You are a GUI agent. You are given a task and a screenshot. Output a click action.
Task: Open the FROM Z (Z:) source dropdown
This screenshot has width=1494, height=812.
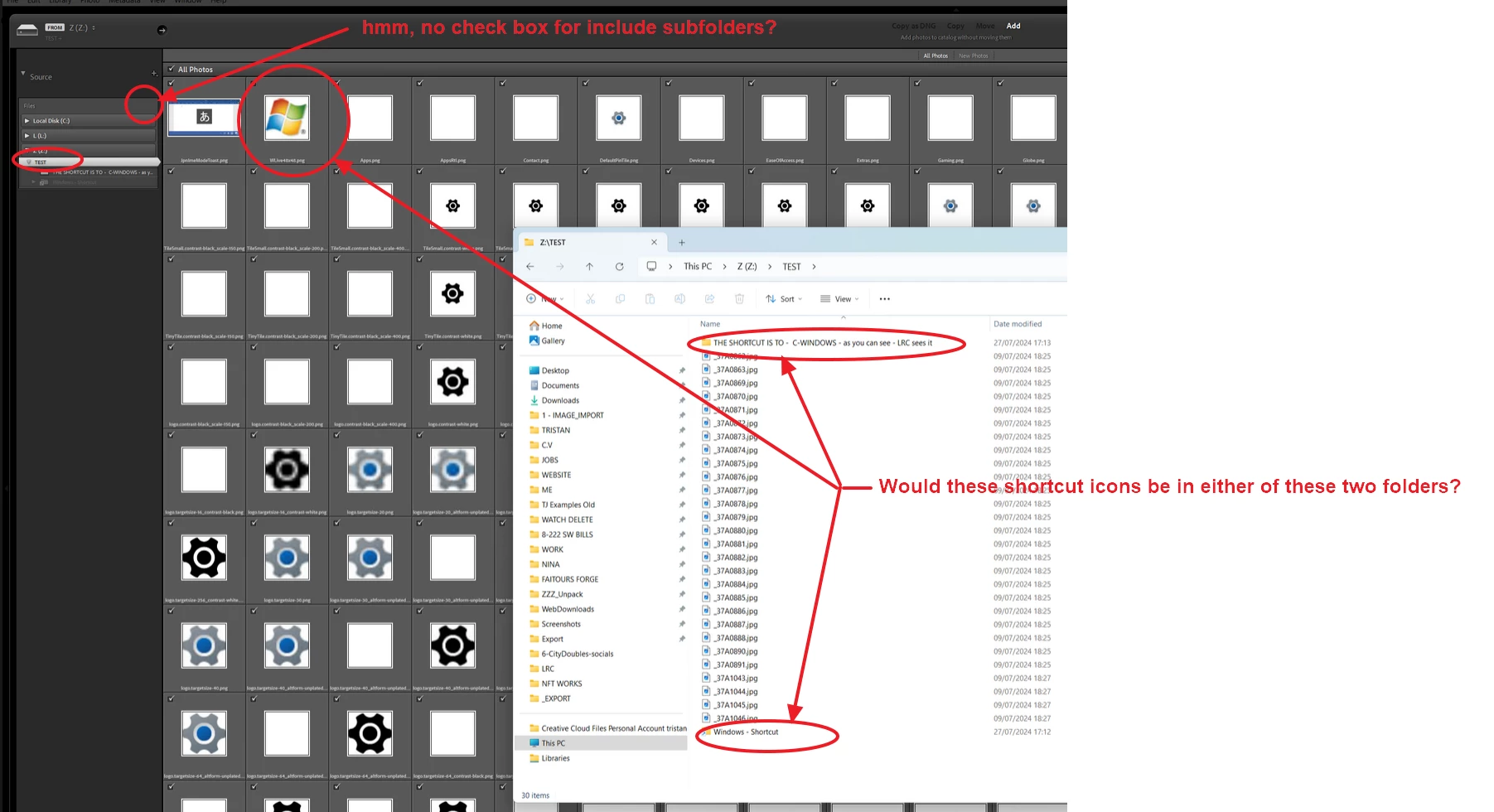coord(71,27)
